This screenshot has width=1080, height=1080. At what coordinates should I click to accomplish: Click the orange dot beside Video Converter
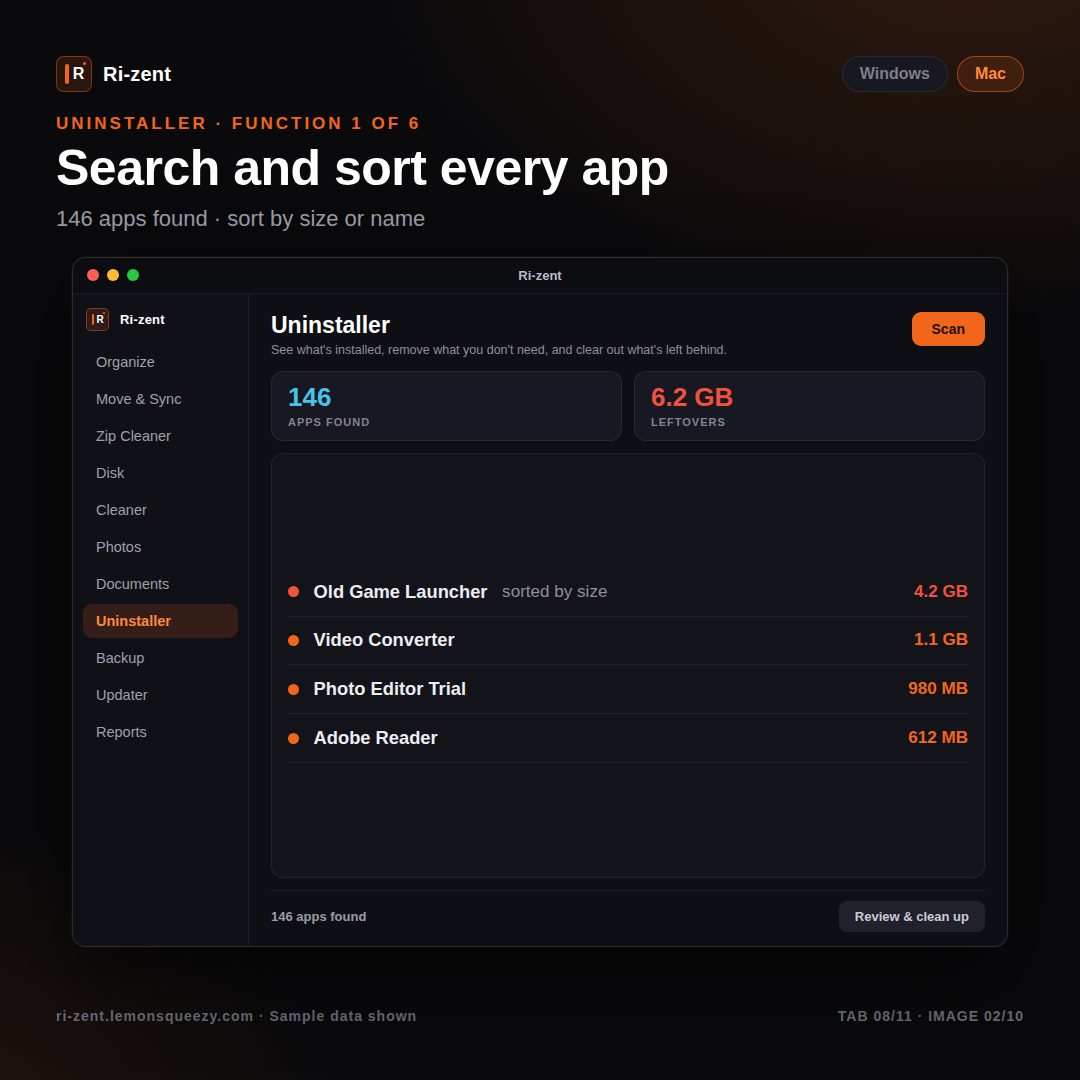coord(293,641)
